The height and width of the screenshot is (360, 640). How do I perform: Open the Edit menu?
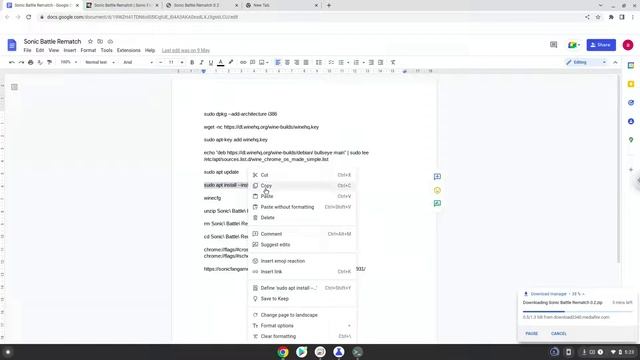(x=40, y=50)
